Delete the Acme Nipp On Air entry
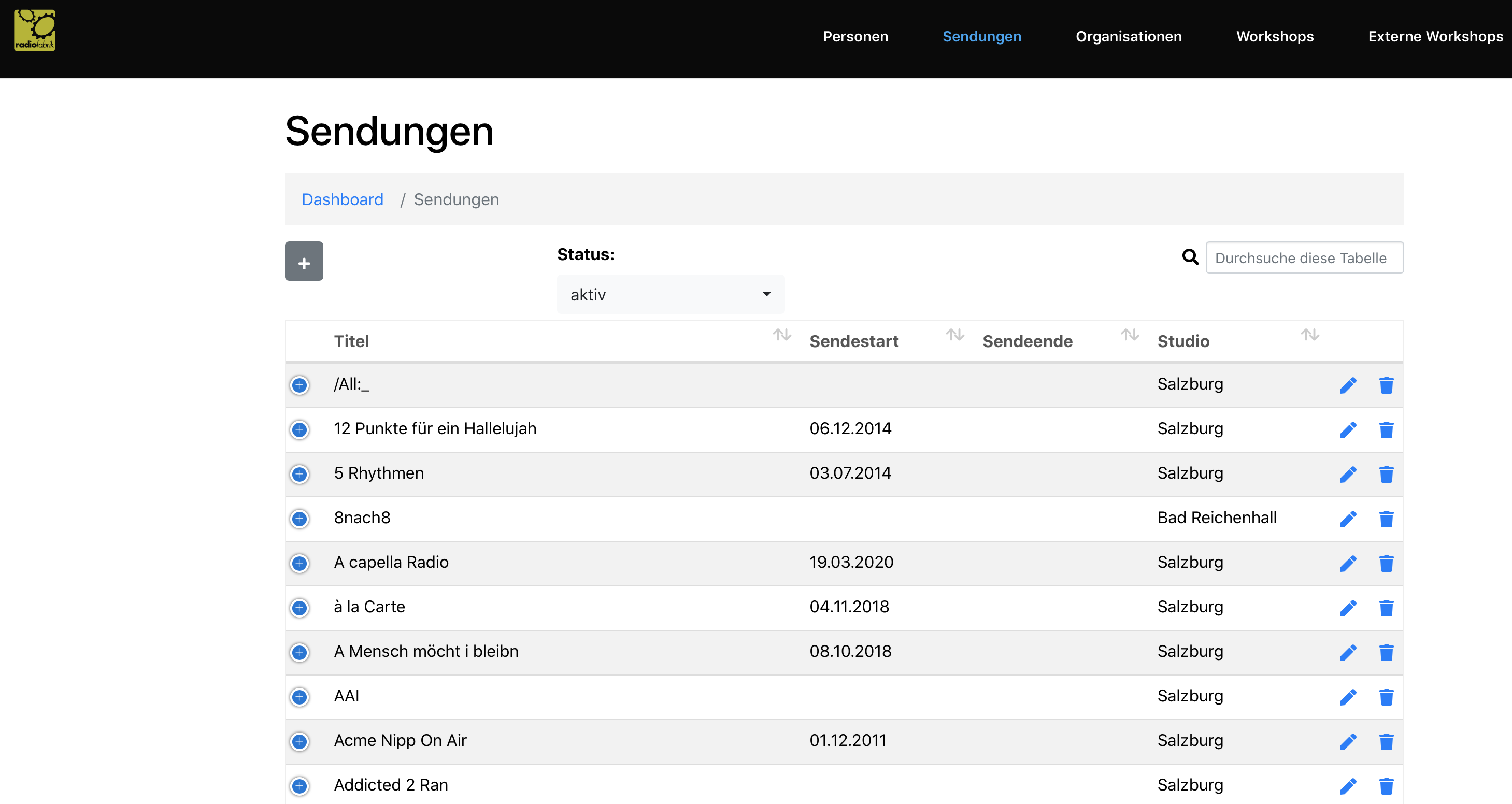 click(1386, 742)
